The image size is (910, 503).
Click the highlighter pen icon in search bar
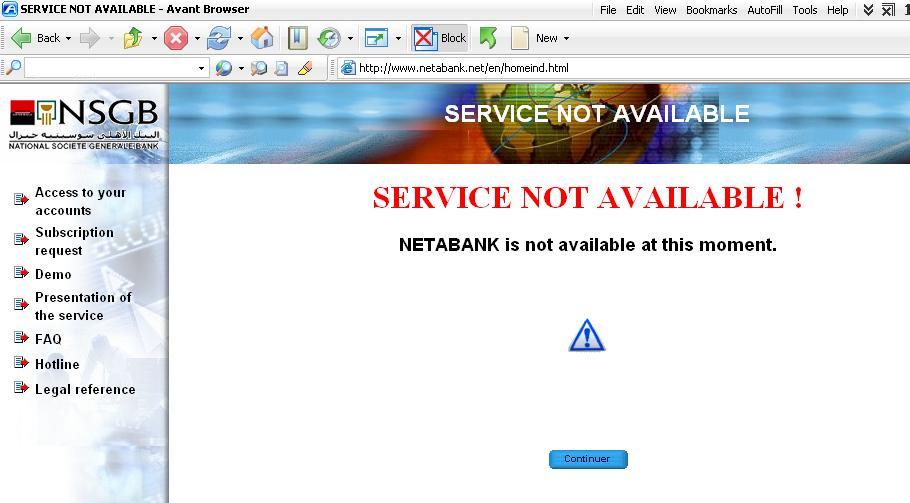tap(305, 68)
